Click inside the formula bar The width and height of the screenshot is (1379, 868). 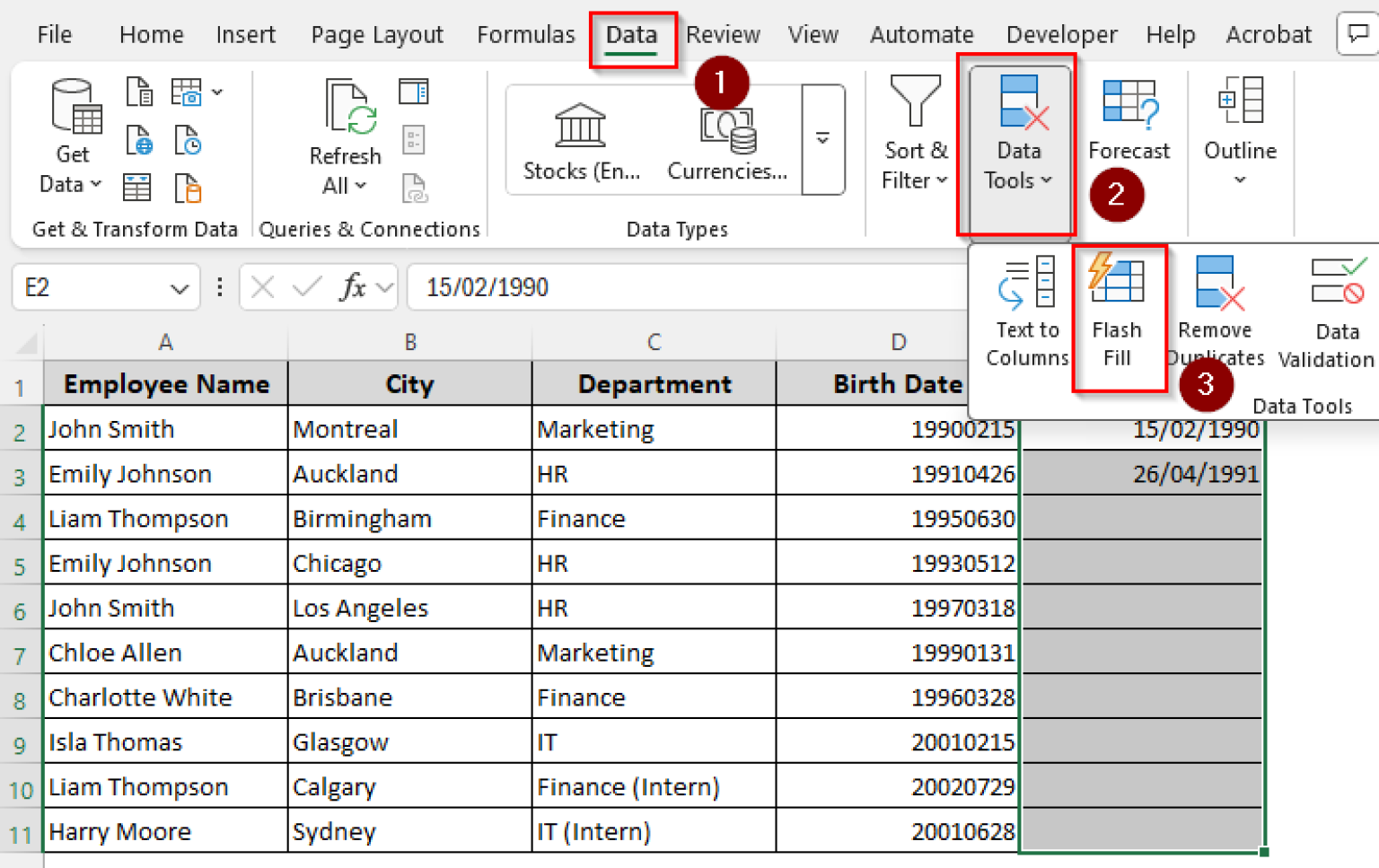[628, 287]
